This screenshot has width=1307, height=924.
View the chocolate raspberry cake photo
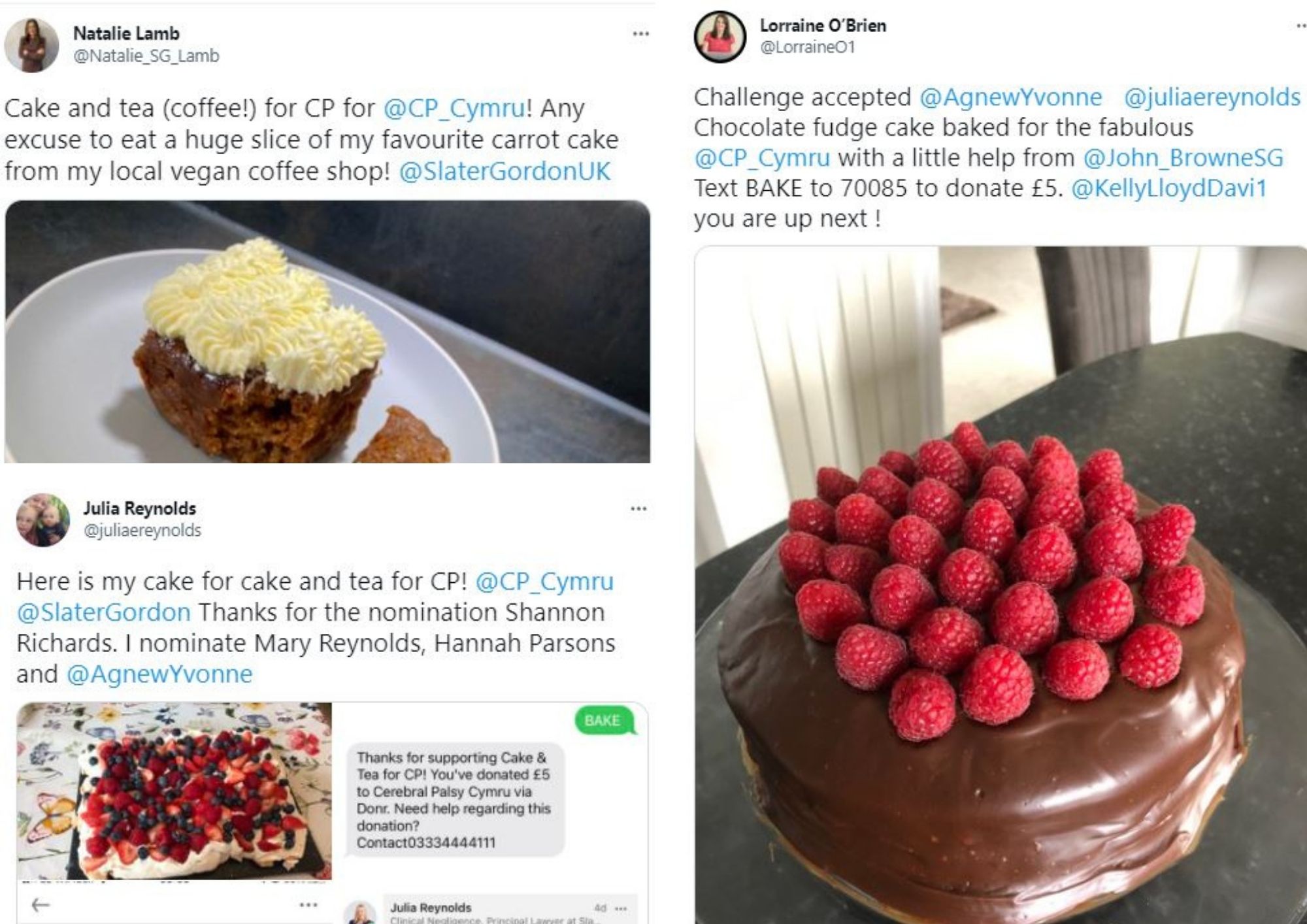(1001, 585)
